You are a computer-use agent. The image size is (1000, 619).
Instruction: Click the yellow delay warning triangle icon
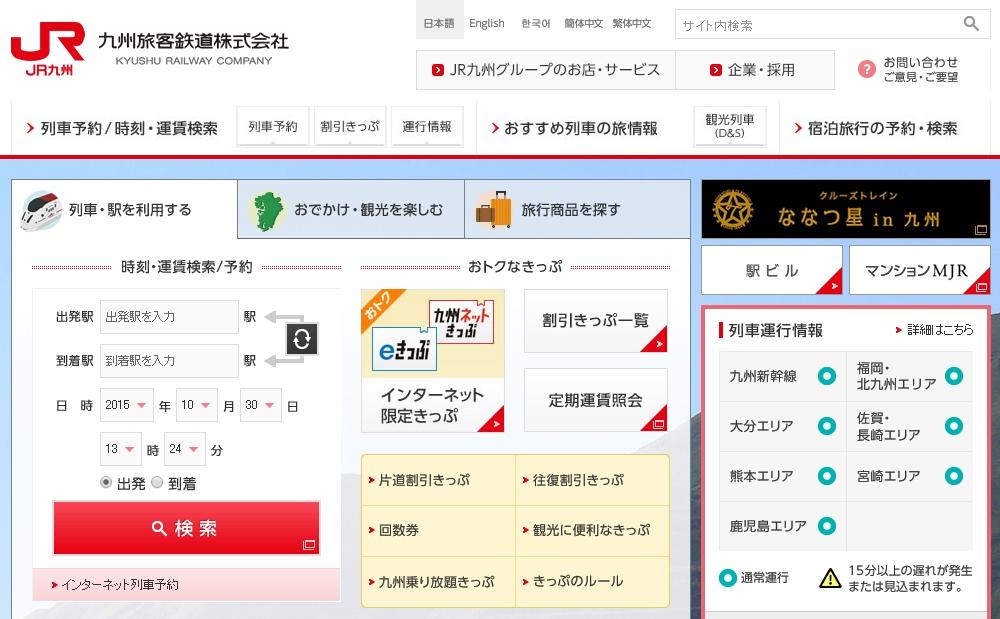coord(830,578)
